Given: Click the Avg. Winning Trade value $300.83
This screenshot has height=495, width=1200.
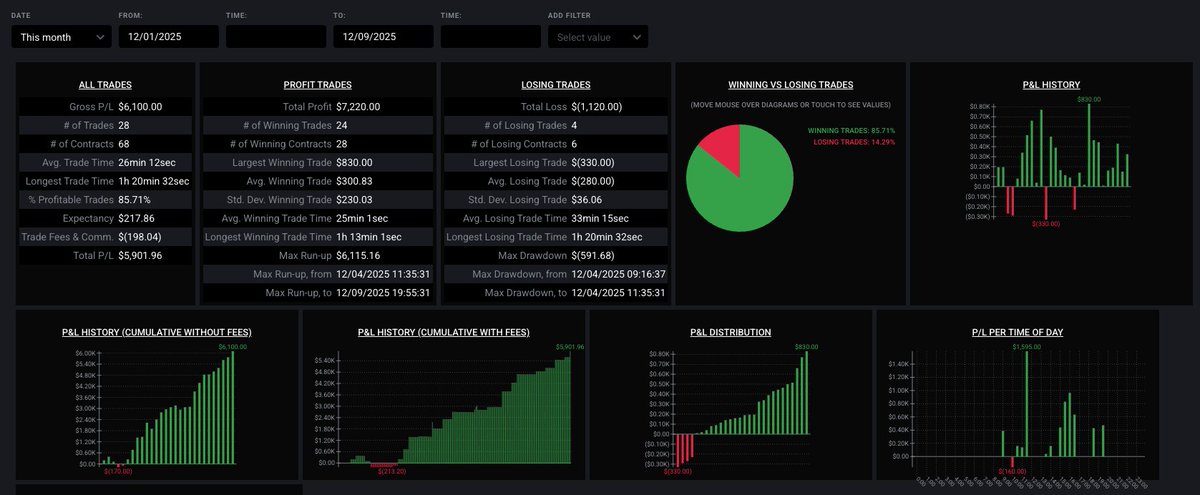Looking at the screenshot, I should [354, 181].
